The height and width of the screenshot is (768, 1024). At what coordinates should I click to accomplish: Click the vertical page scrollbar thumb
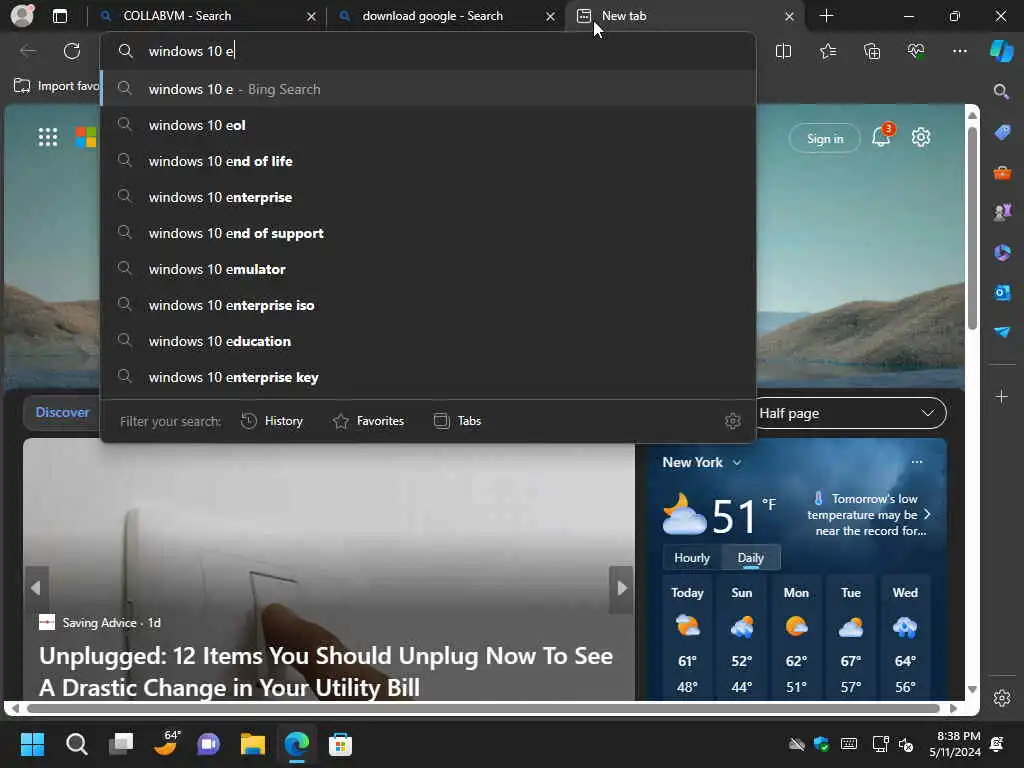[972, 227]
